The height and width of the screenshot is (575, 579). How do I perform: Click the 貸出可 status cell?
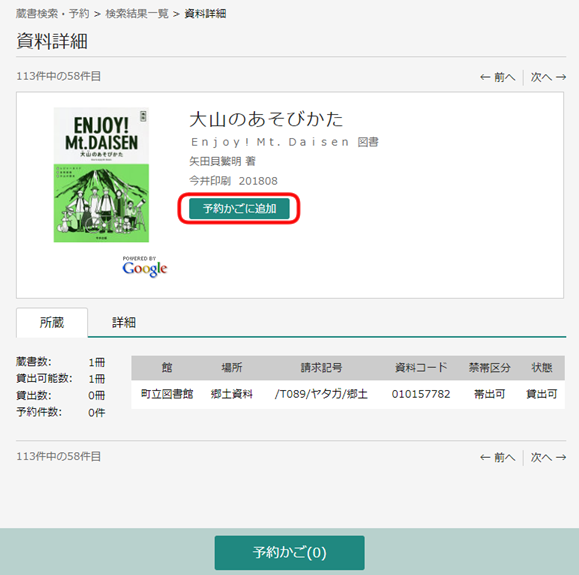pos(542,394)
